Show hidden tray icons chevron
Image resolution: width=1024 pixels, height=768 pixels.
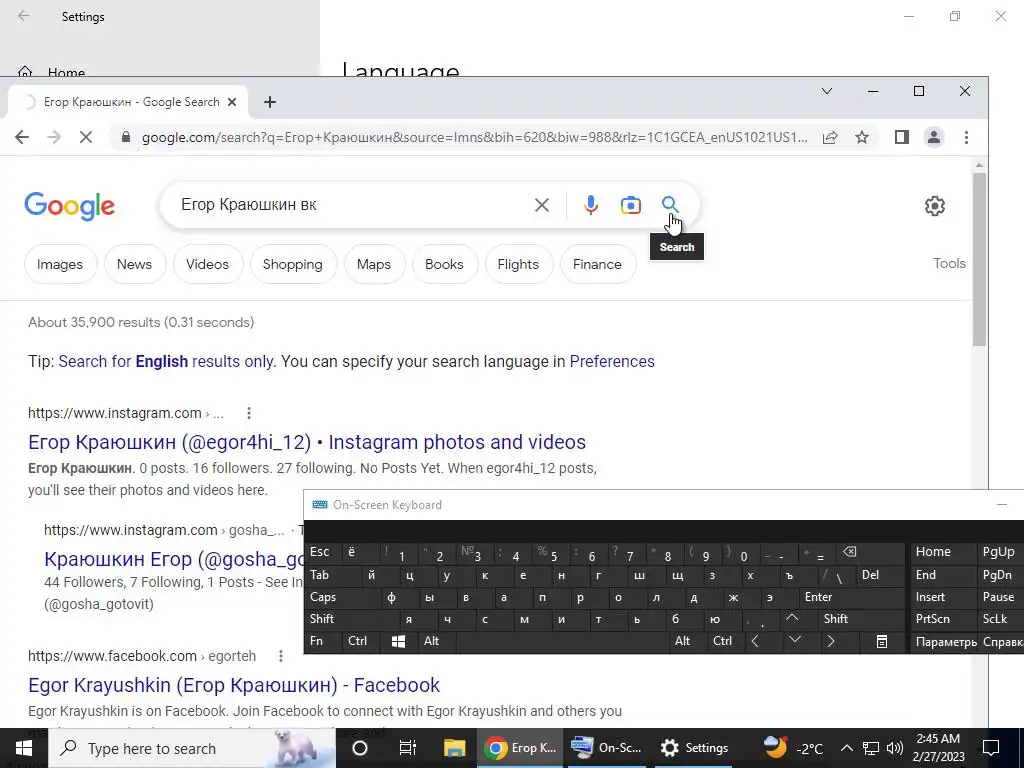846,748
